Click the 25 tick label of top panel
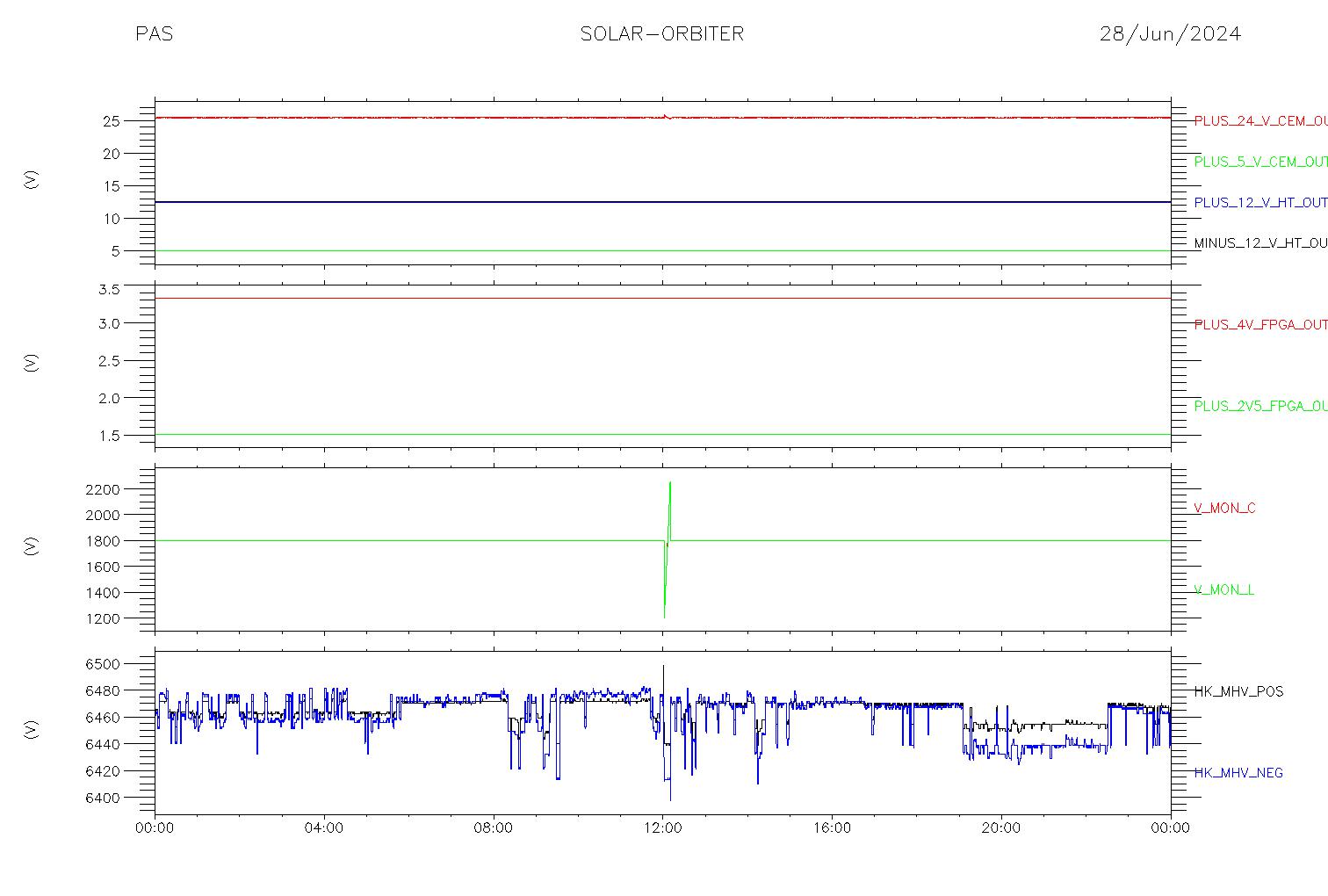The height and width of the screenshot is (896, 1328). [x=112, y=121]
